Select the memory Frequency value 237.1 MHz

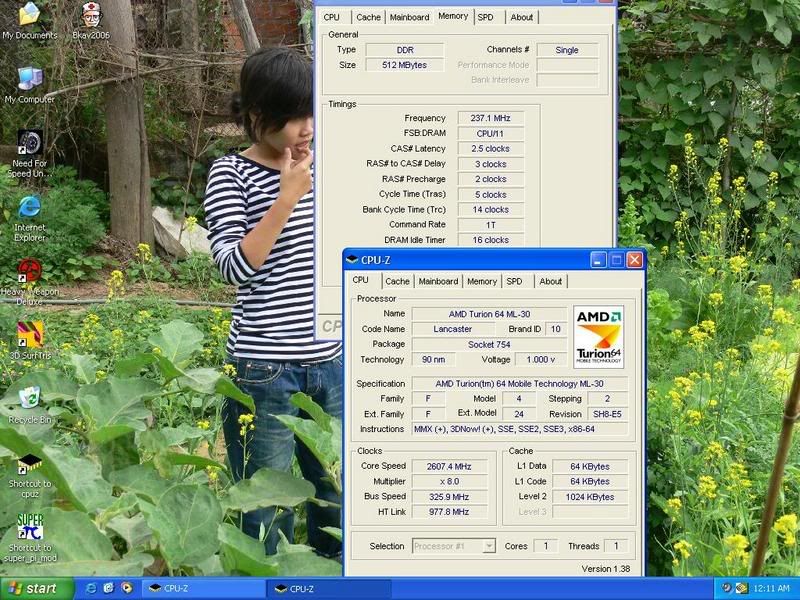click(490, 118)
